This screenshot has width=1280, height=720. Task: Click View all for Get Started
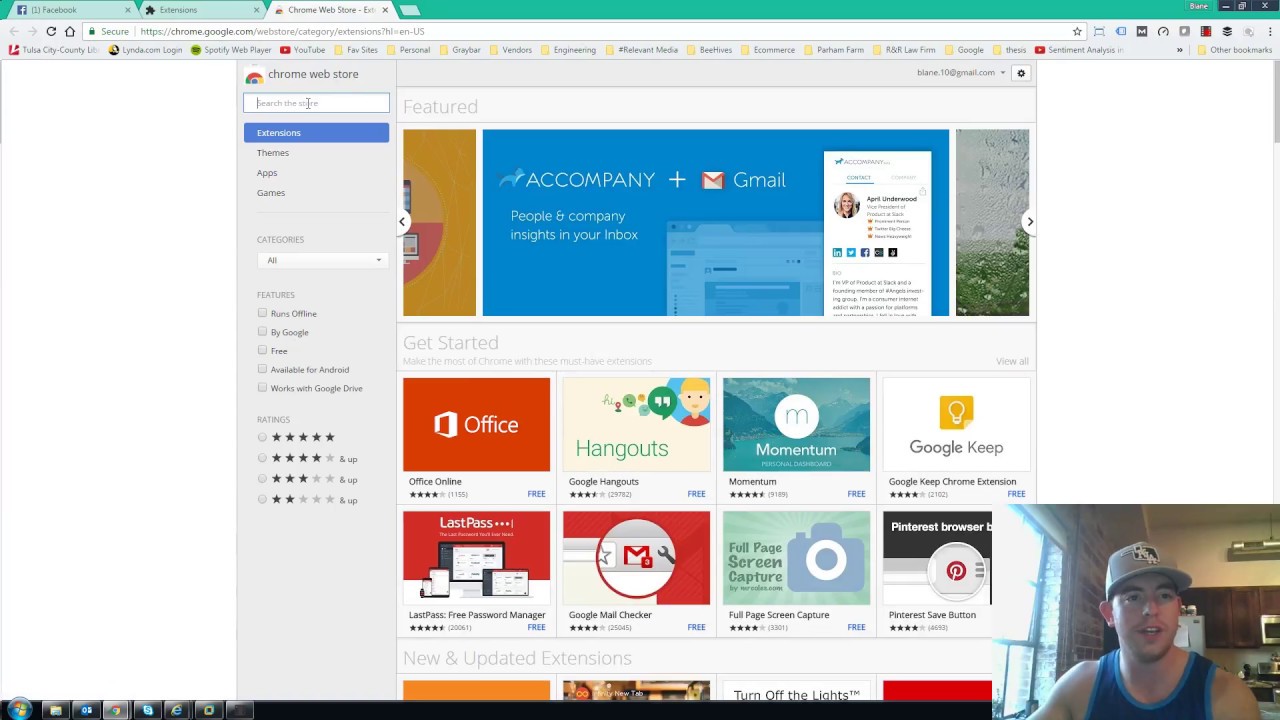pyautogui.click(x=1012, y=361)
